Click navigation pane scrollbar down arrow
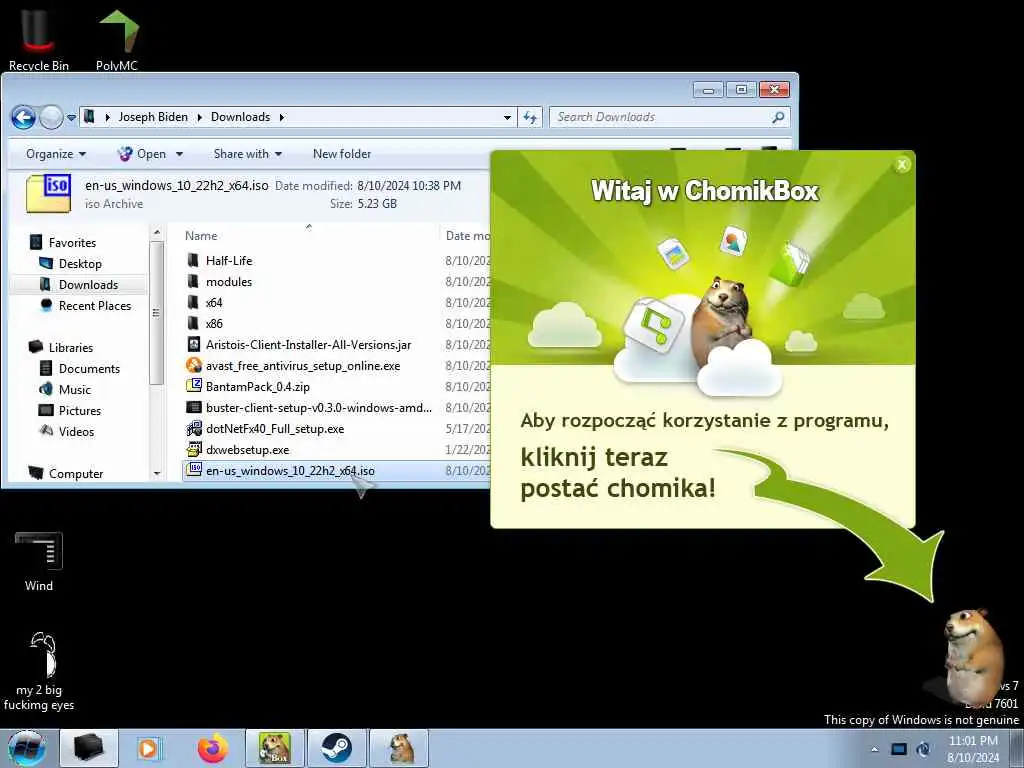The image size is (1024, 768). (x=157, y=473)
